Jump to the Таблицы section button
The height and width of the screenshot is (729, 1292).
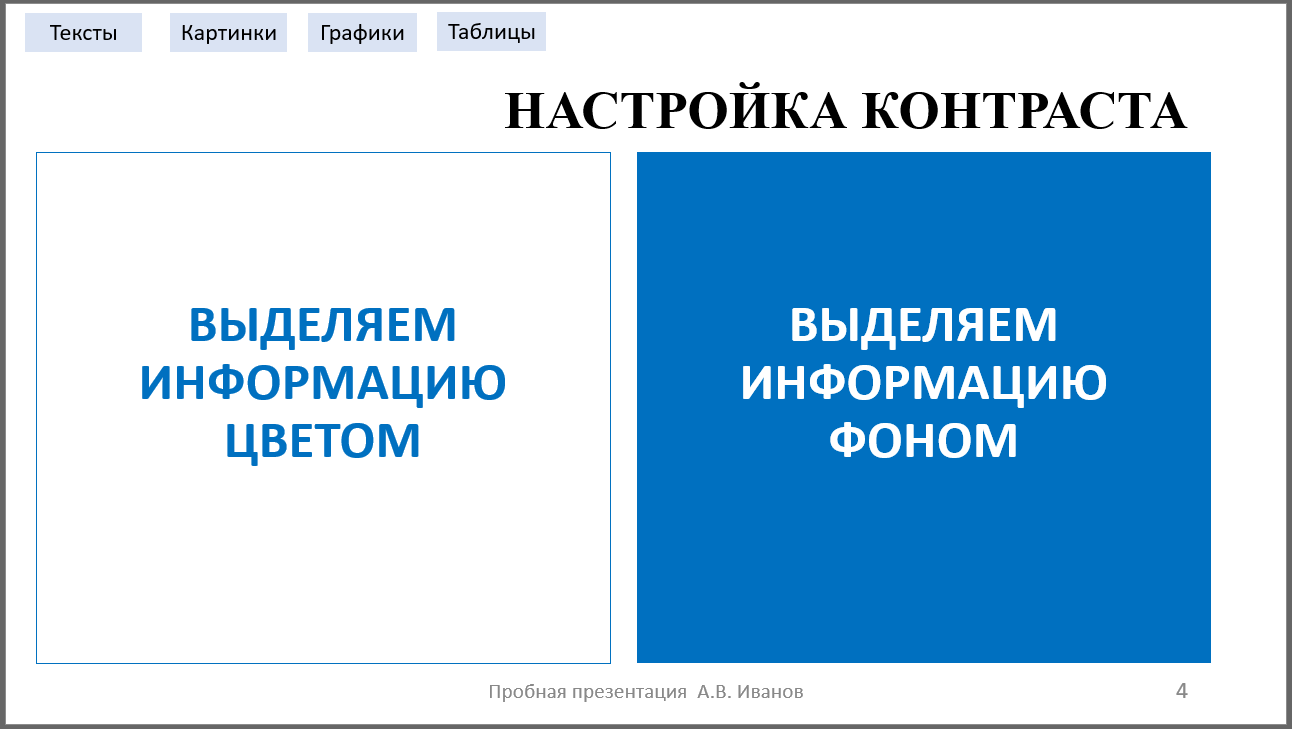tap(491, 32)
